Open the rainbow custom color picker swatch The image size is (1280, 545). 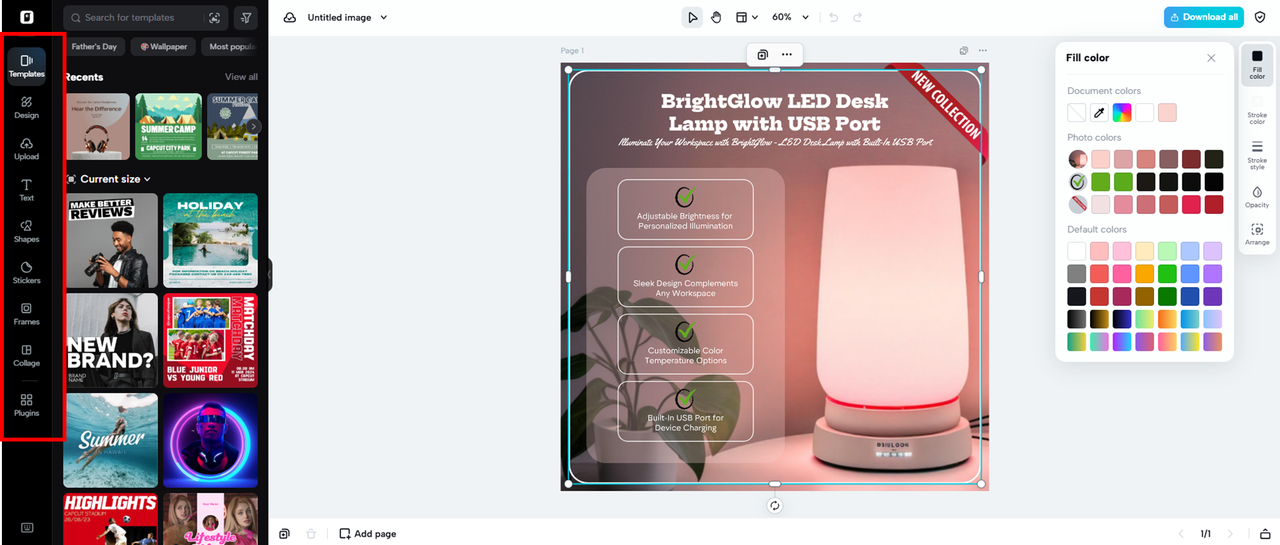1122,113
